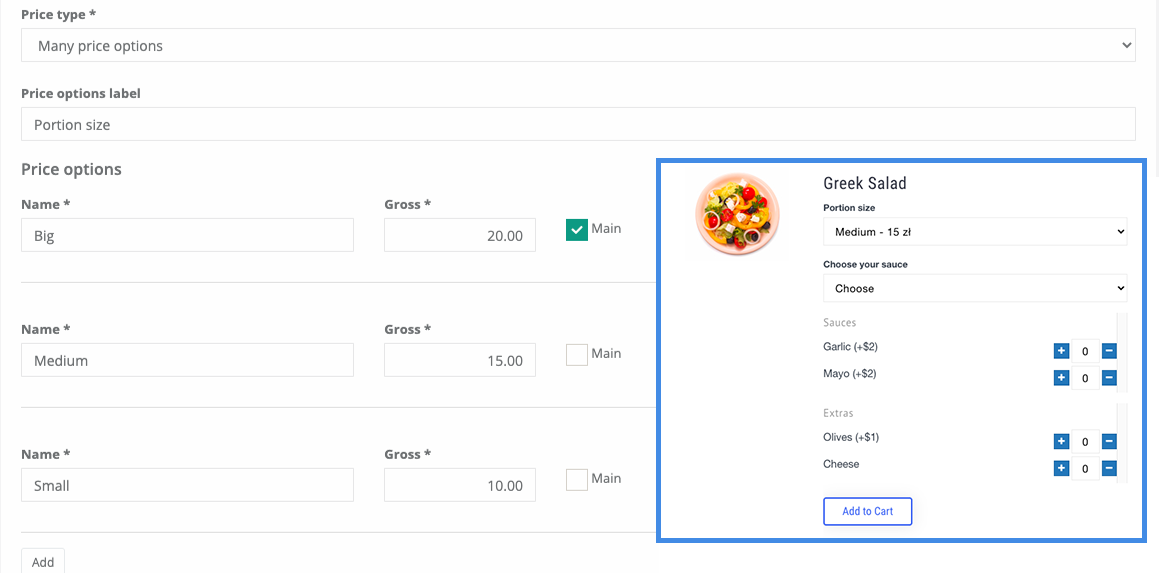Reduce Cheese count with minus icon

pos(1109,469)
